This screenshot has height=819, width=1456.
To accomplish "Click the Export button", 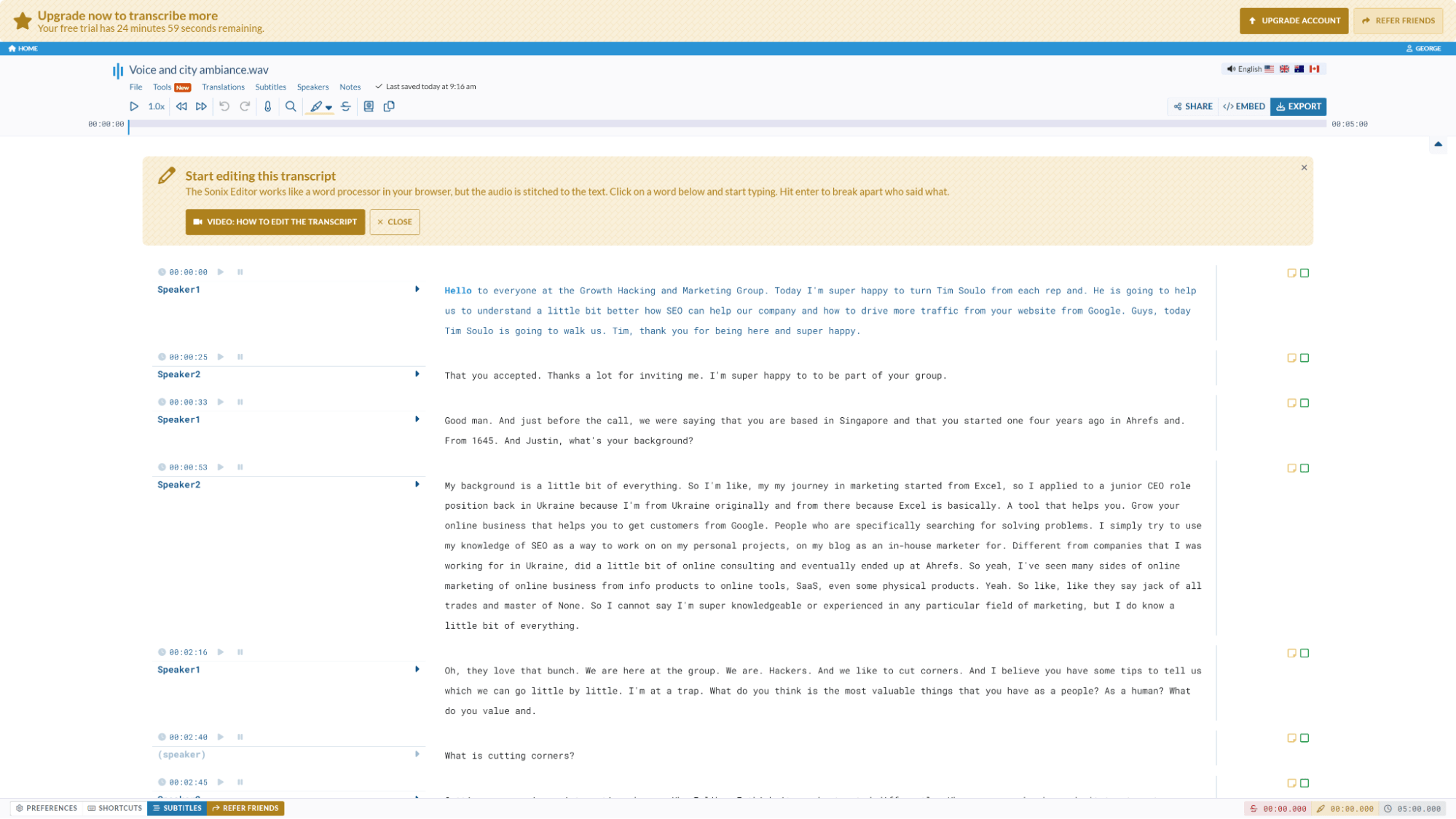I will point(1298,106).
